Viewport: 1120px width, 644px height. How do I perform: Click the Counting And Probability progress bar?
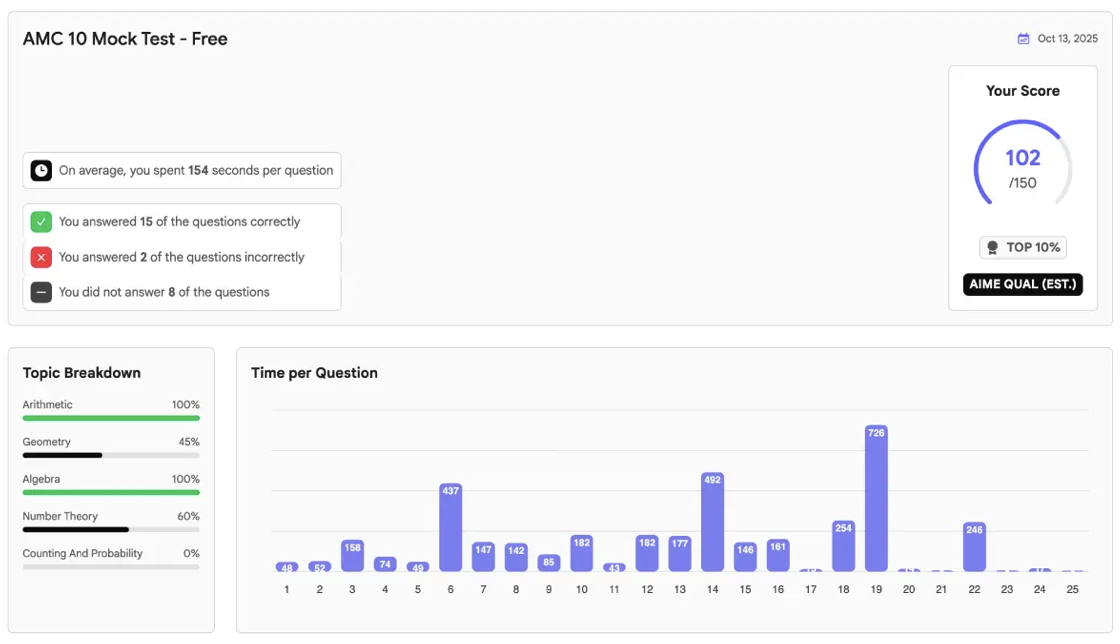tap(111, 567)
